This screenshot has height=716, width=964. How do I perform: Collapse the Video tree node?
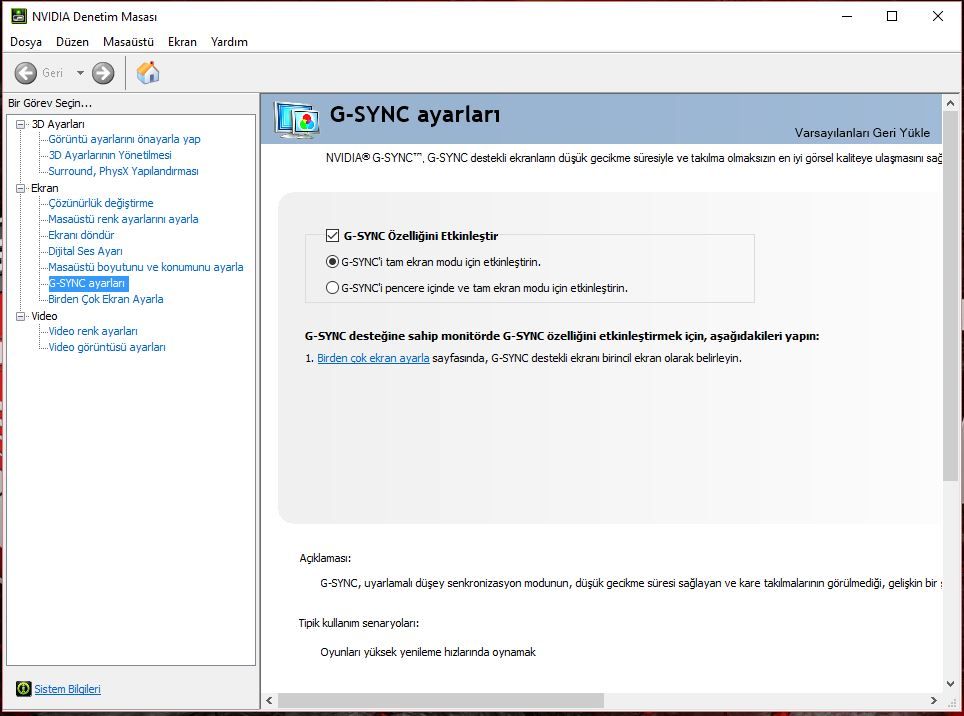click(21, 316)
